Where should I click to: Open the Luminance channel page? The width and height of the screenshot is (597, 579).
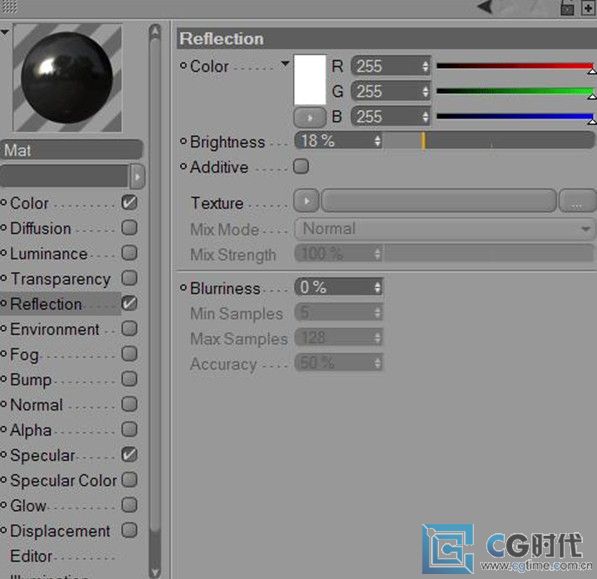[x=49, y=254]
